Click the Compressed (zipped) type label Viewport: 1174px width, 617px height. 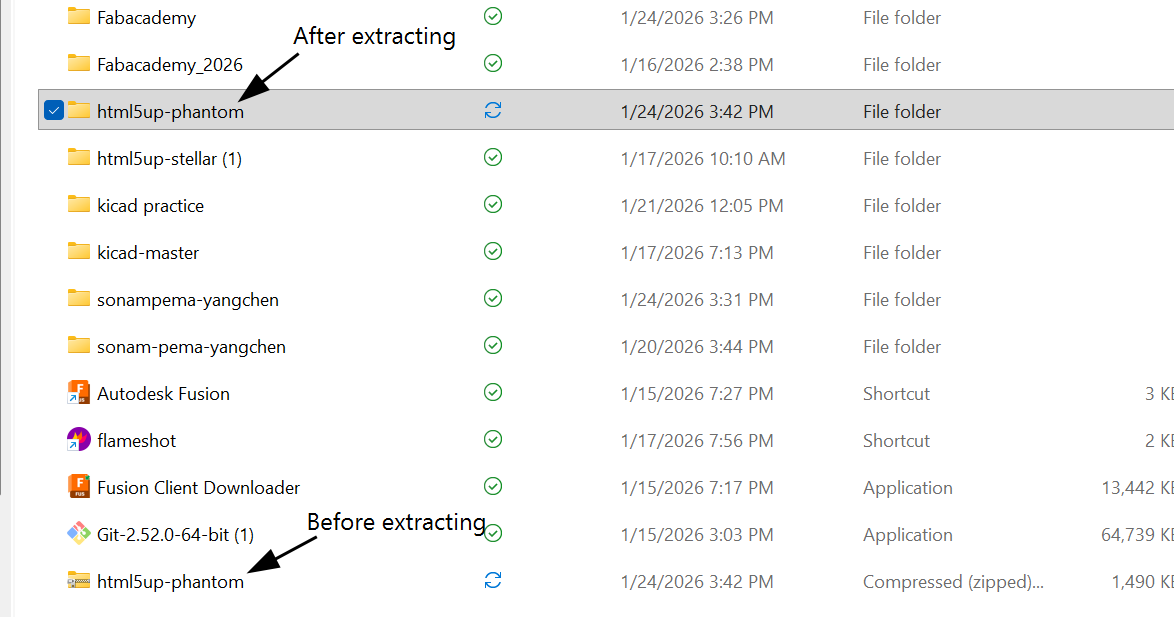tap(952, 581)
